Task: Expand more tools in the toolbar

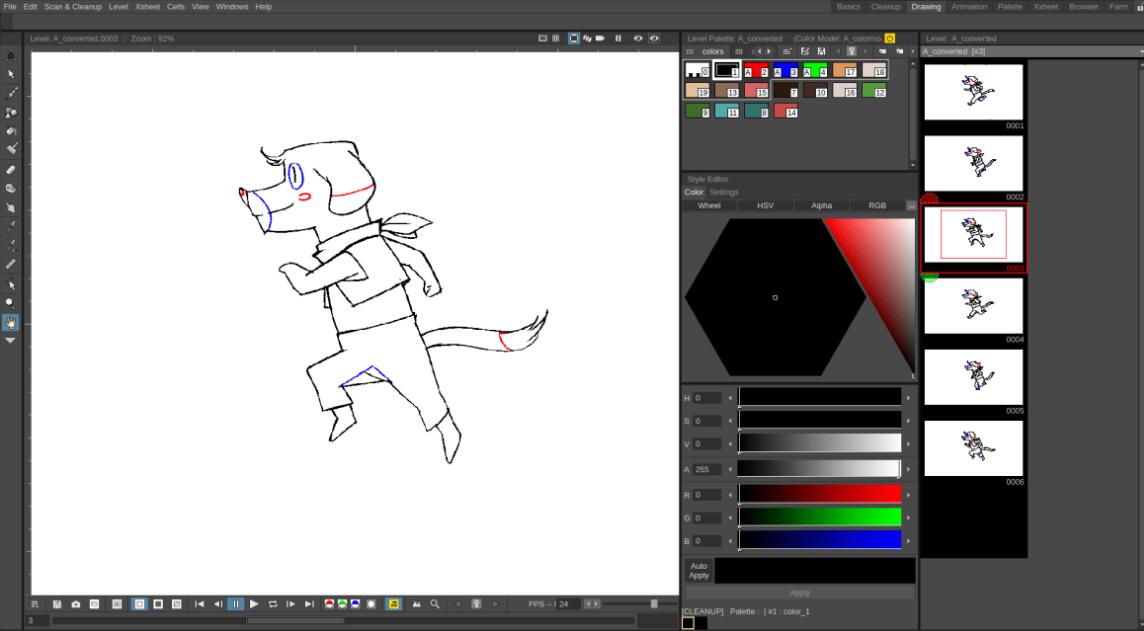Action: click(x=11, y=341)
